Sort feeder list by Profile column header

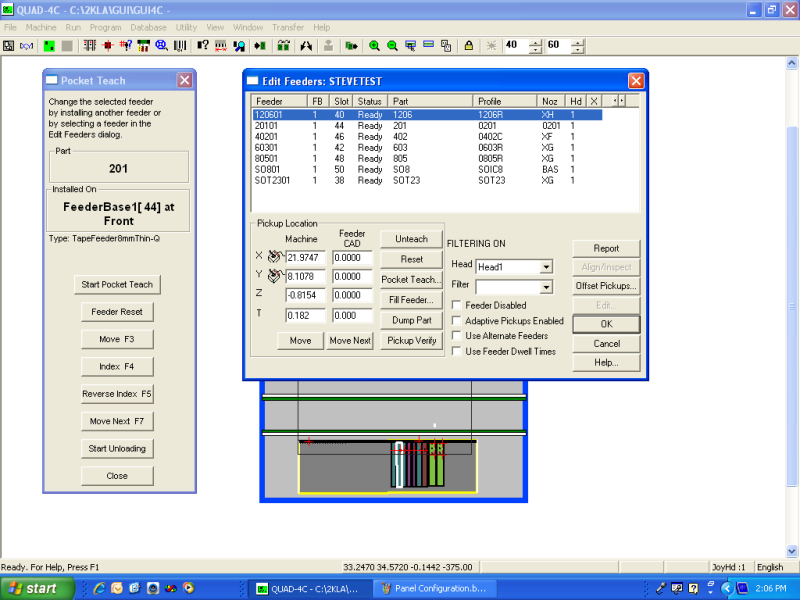505,101
